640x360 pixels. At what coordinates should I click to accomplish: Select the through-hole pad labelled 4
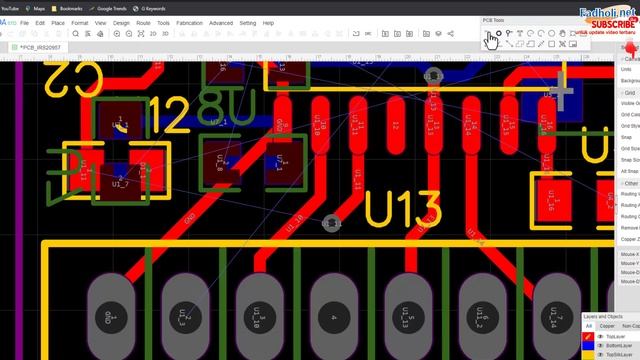[x=334, y=317]
